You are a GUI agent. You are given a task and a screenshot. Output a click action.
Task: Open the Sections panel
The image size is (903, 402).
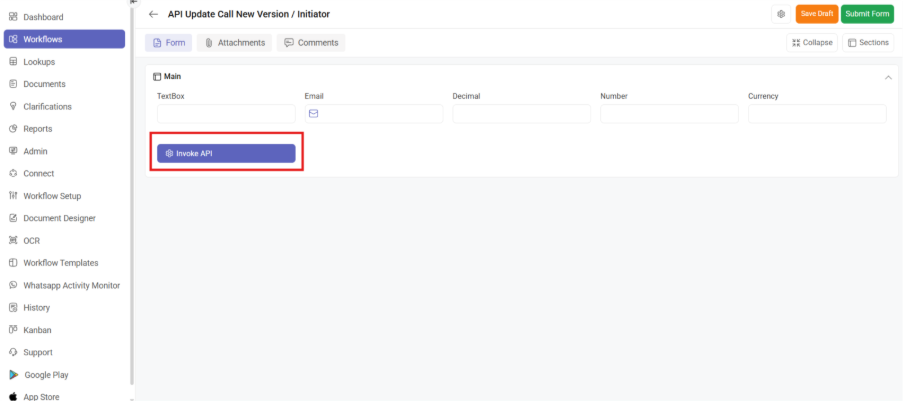(867, 43)
